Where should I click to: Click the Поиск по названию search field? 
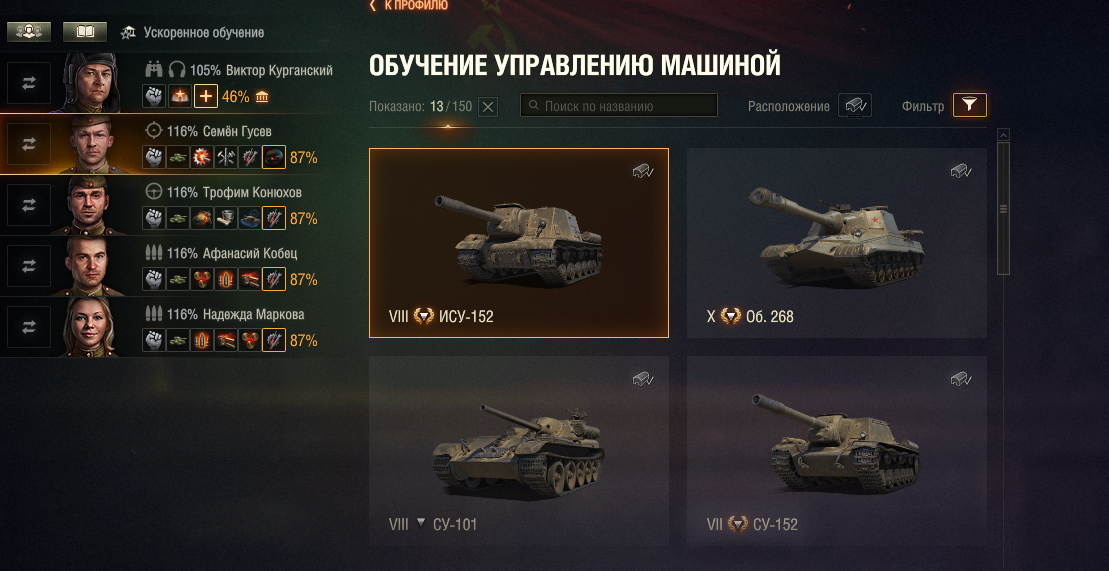point(619,105)
